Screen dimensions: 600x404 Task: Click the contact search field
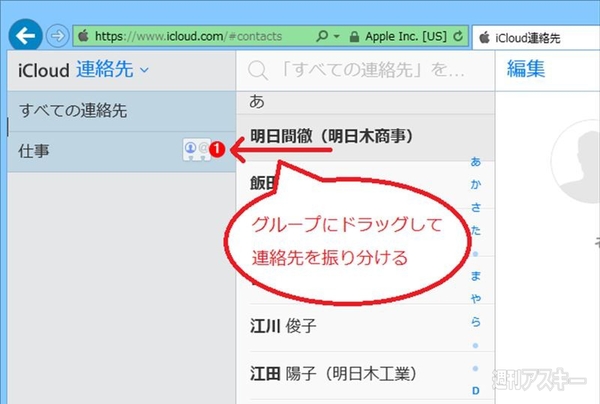point(365,70)
